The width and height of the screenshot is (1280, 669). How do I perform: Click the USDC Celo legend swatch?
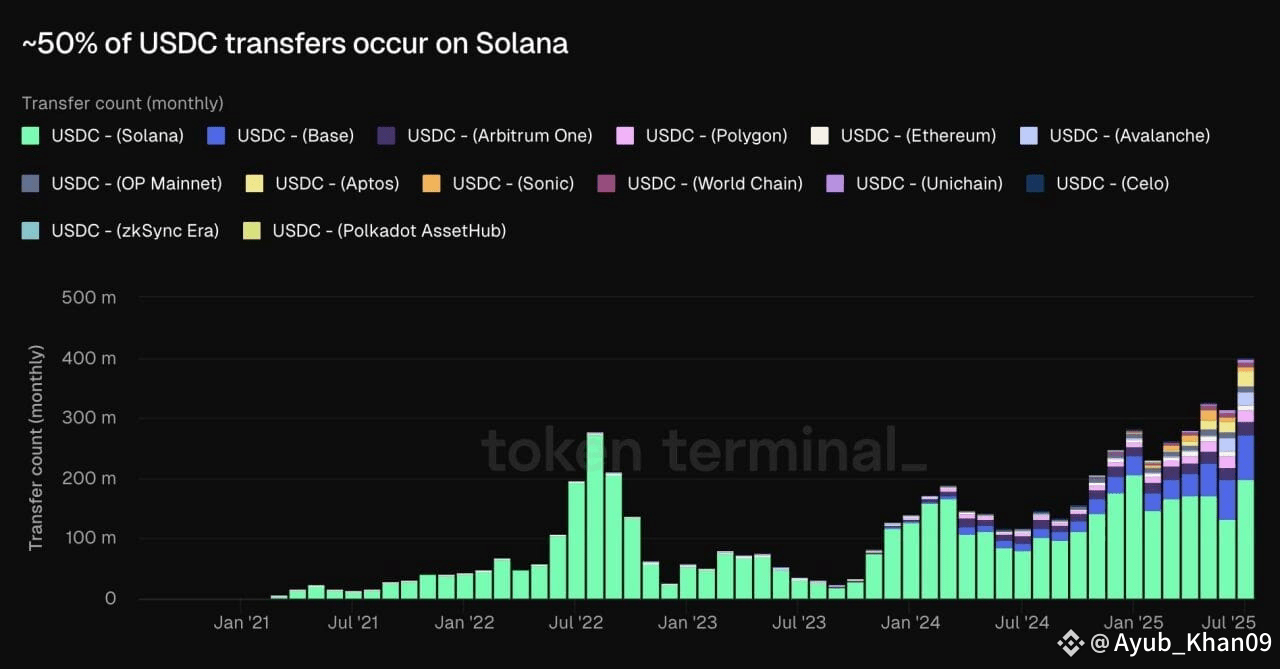1035,183
